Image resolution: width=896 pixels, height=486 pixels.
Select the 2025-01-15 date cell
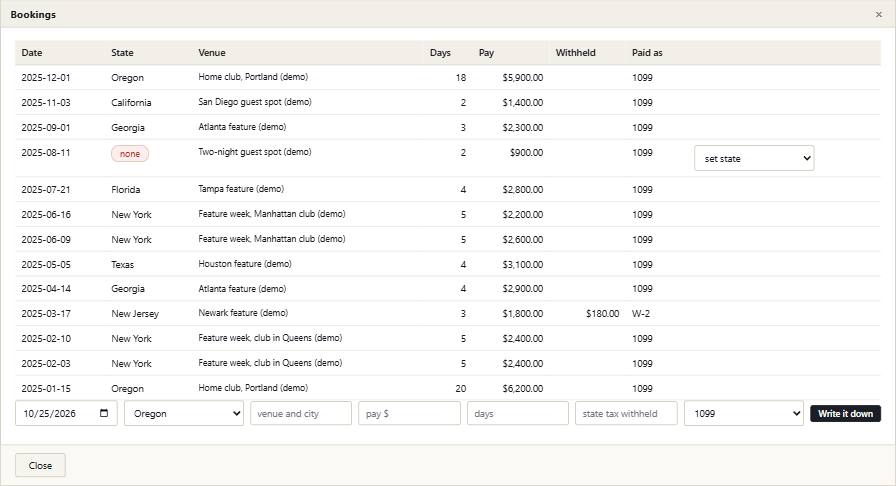(46, 388)
